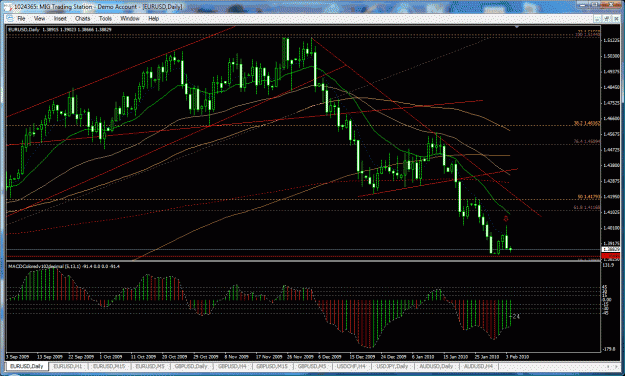Switch to the EURUSD,M15 chart tab

point(109,366)
